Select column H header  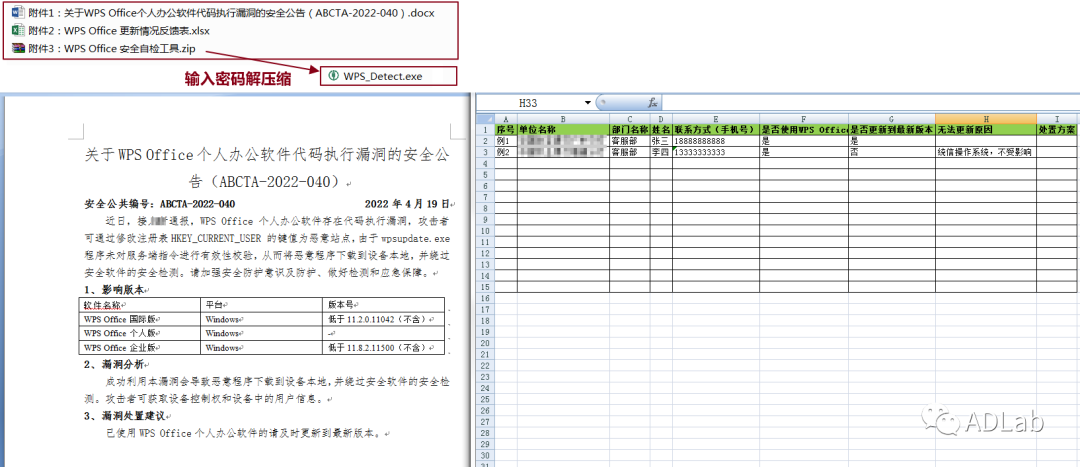tap(985, 119)
